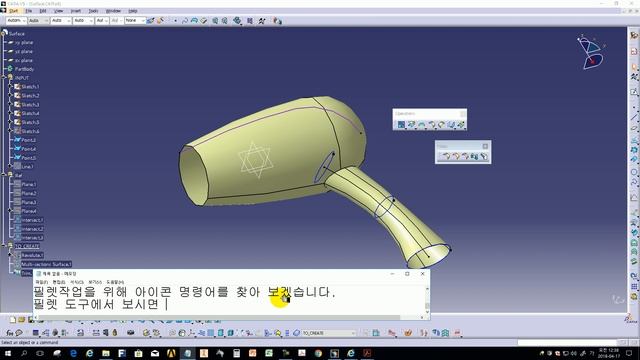
Task: Open Google Chrome from the taskbar
Action: 318,353
